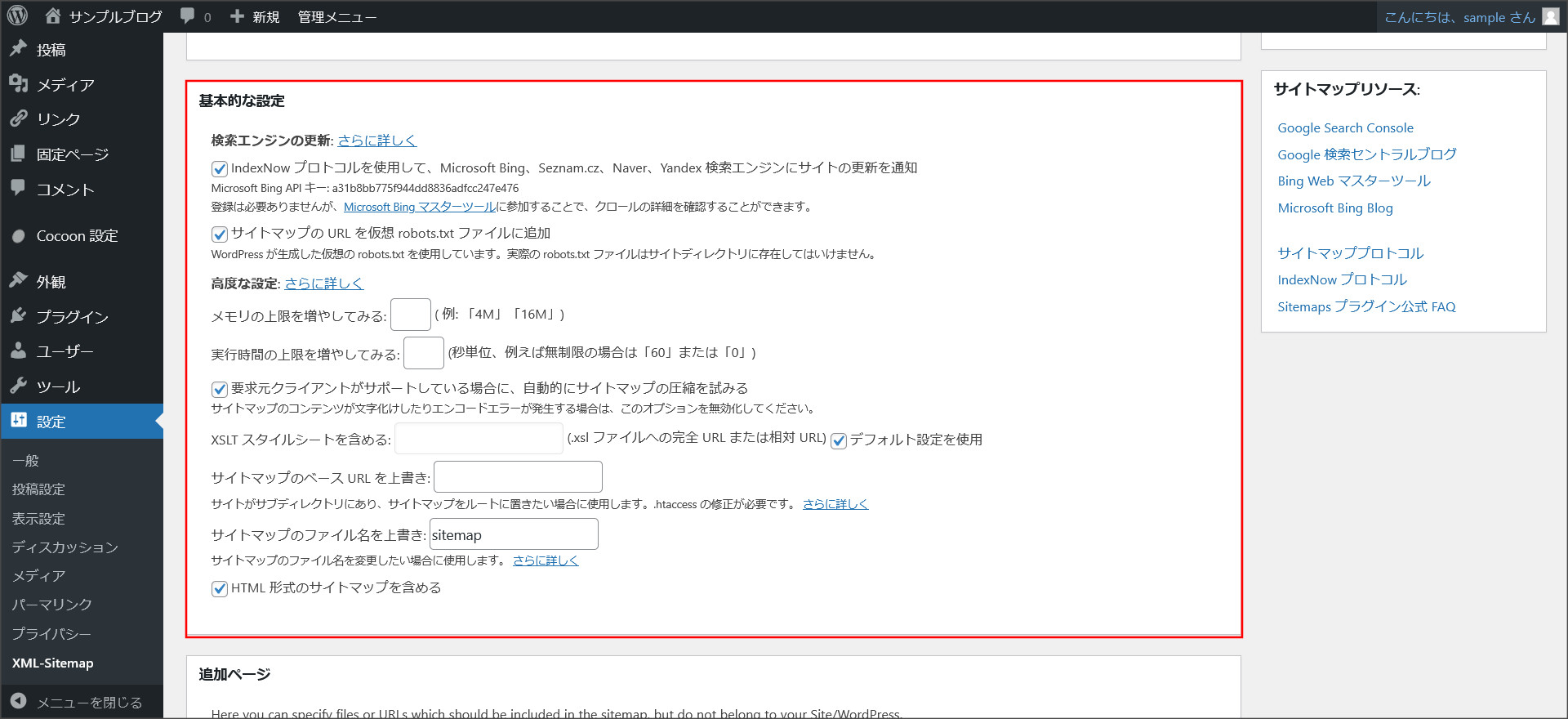Select XML-Sitemap submenu item
1568x719 pixels.
point(52,663)
